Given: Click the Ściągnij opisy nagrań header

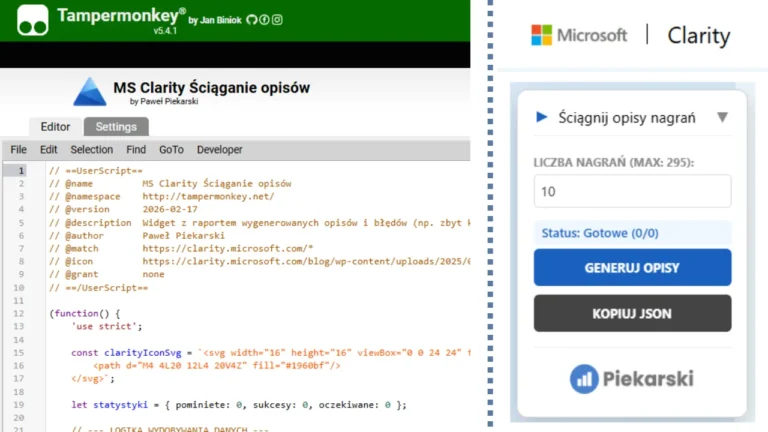Looking at the screenshot, I should [627, 118].
